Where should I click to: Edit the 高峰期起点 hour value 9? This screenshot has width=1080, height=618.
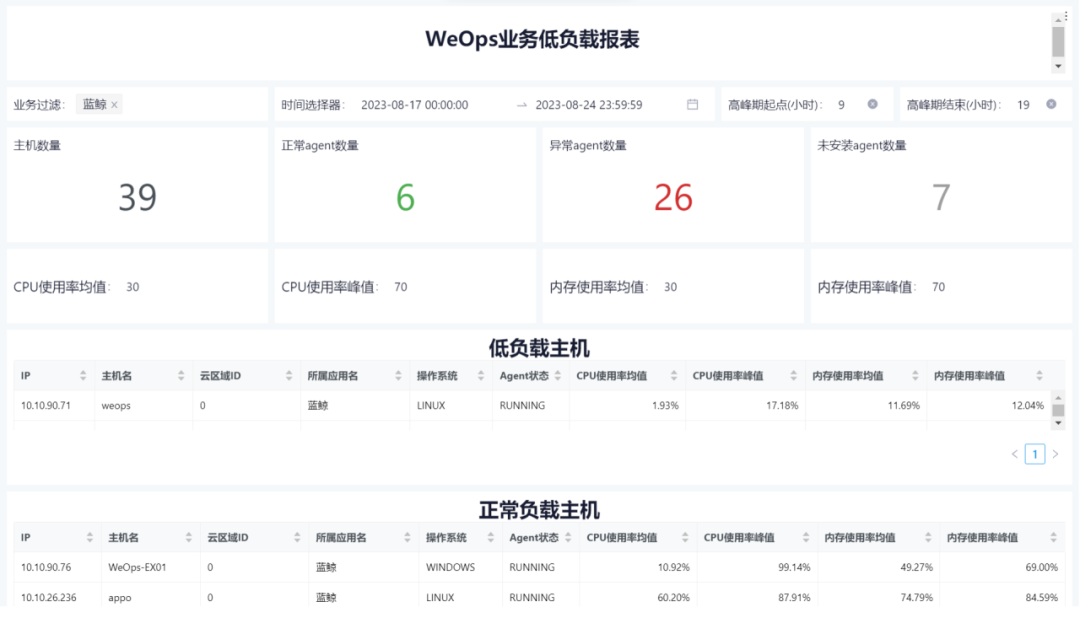click(x=841, y=105)
